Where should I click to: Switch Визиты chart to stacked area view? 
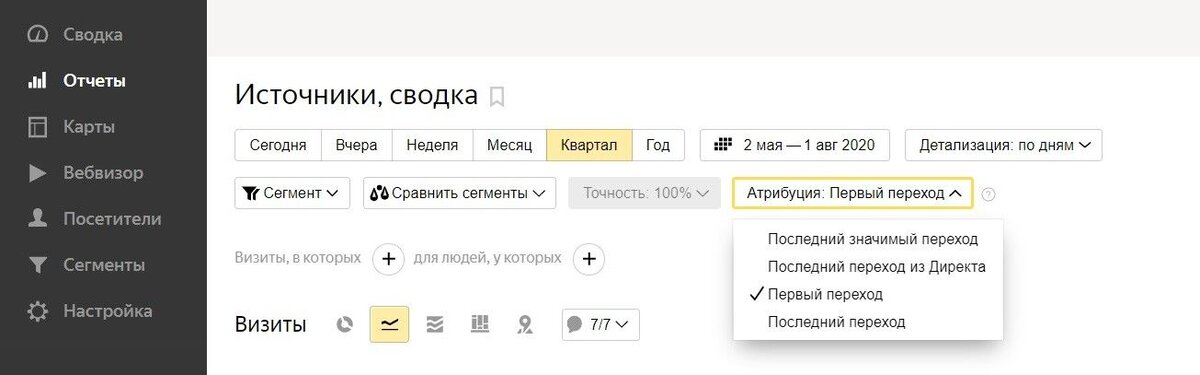tap(434, 324)
